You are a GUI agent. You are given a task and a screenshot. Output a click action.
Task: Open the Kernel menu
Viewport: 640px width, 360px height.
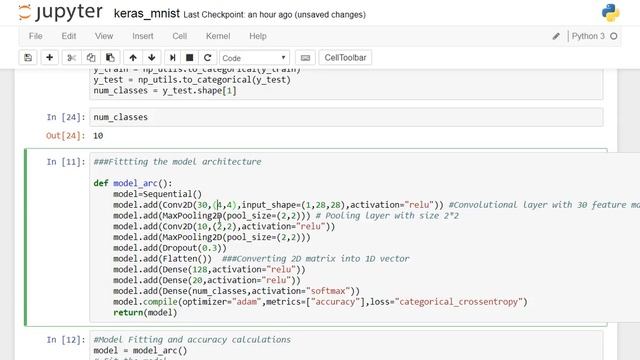pos(218,36)
